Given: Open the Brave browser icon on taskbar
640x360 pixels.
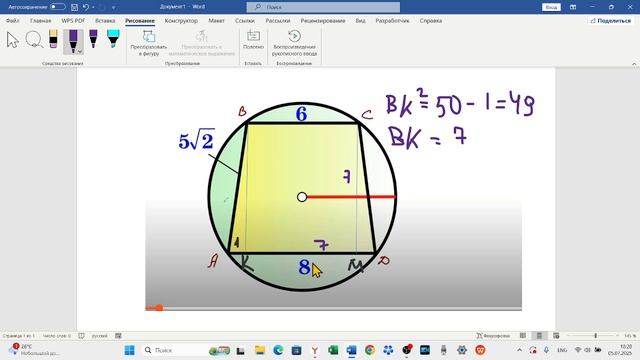Looking at the screenshot, I should pyautogui.click(x=480, y=350).
